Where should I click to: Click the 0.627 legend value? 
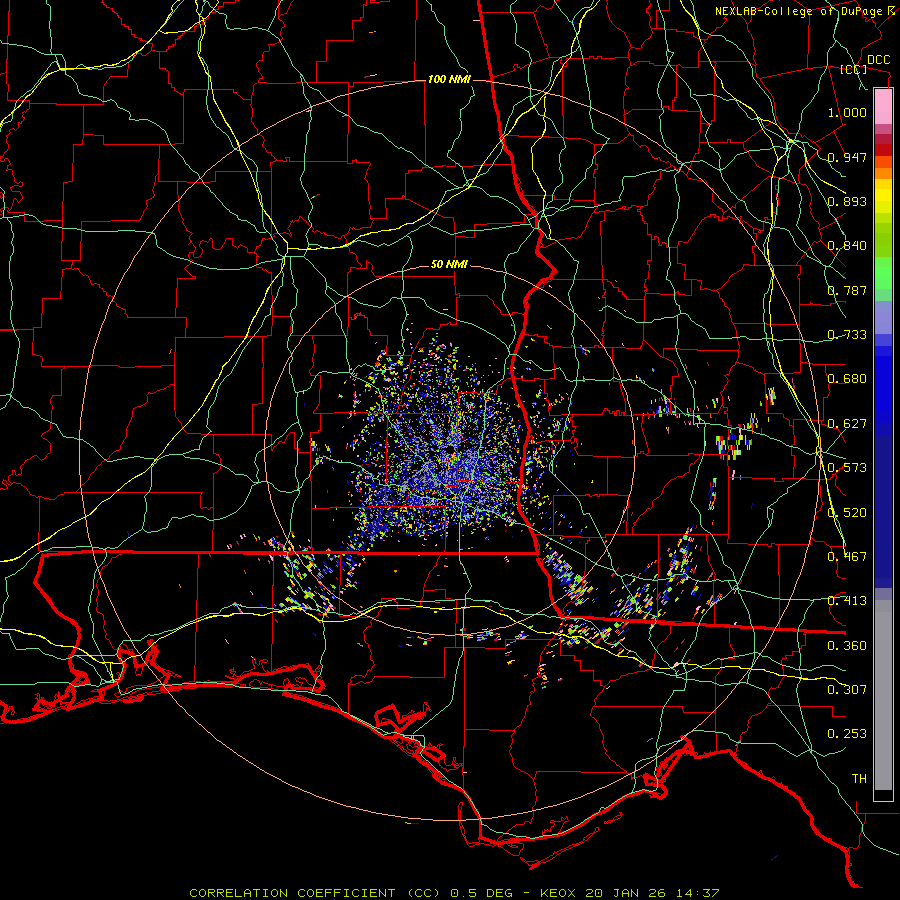pos(847,424)
